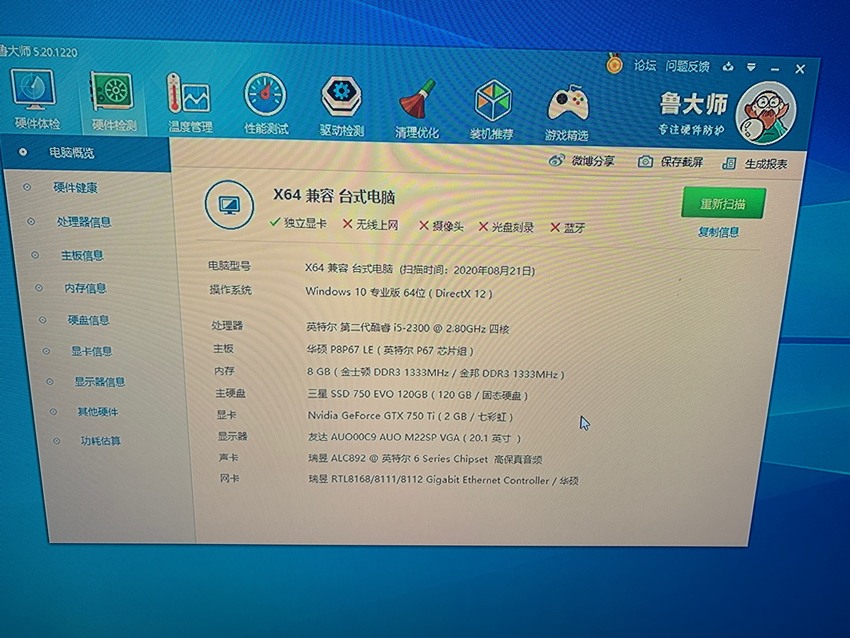Click the Windows 10 专业版 64位 value

coord(399,293)
